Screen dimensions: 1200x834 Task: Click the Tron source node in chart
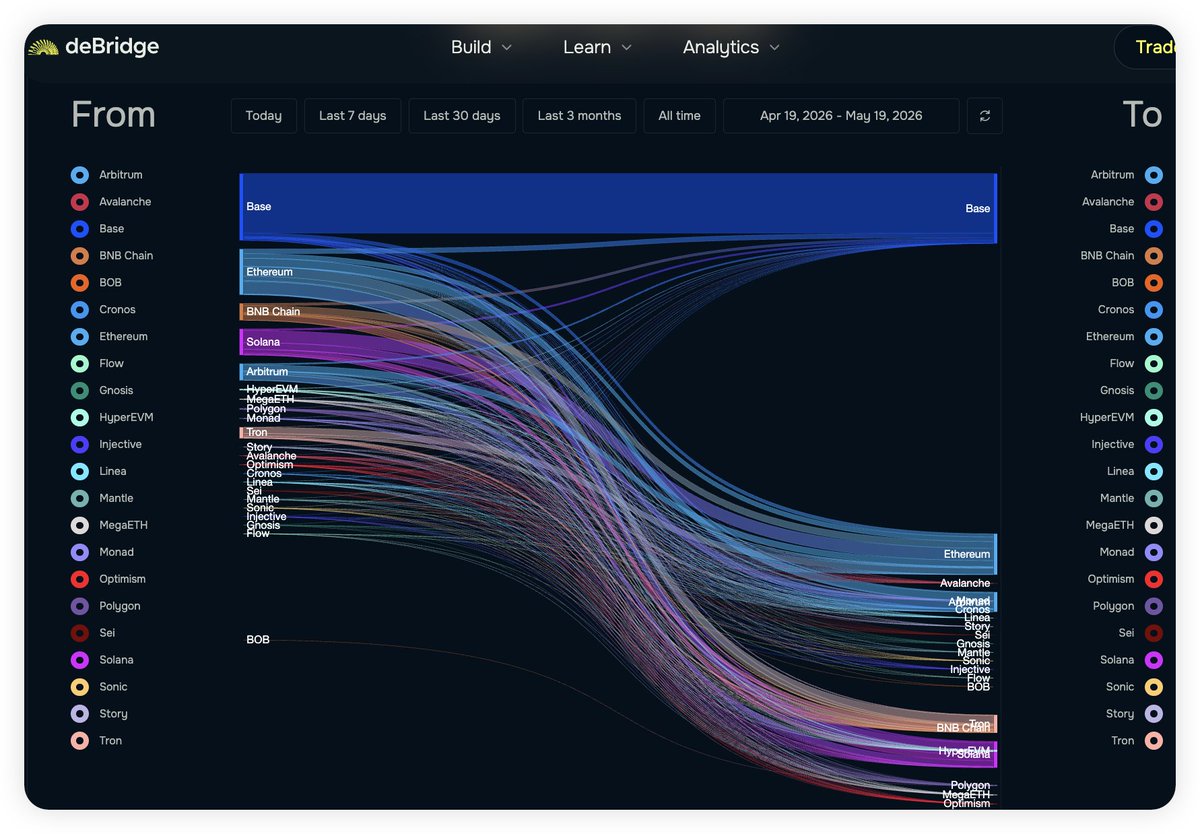(x=243, y=433)
